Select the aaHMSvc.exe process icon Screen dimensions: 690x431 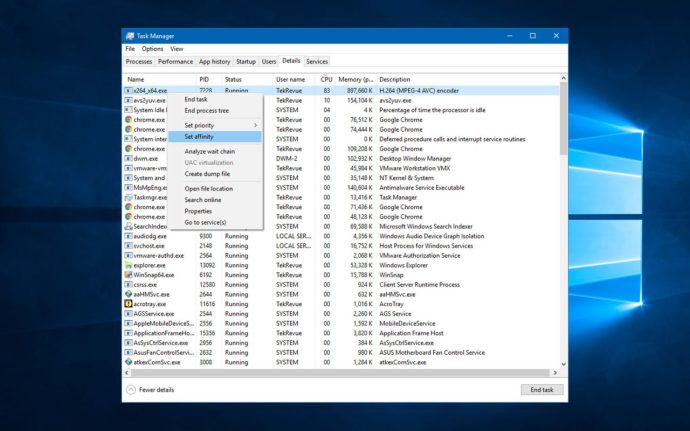(x=128, y=294)
